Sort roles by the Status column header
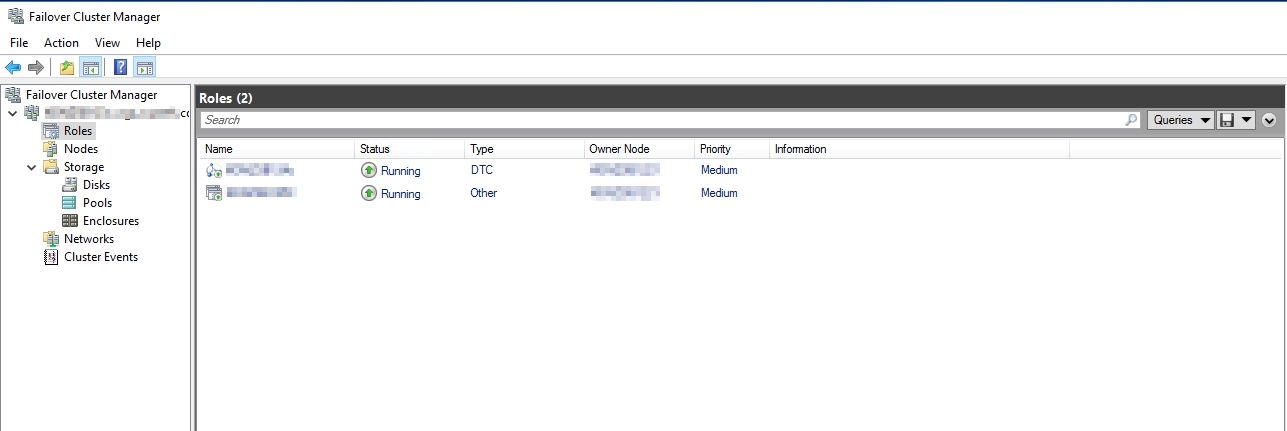This screenshot has height=431, width=1287. [375, 149]
